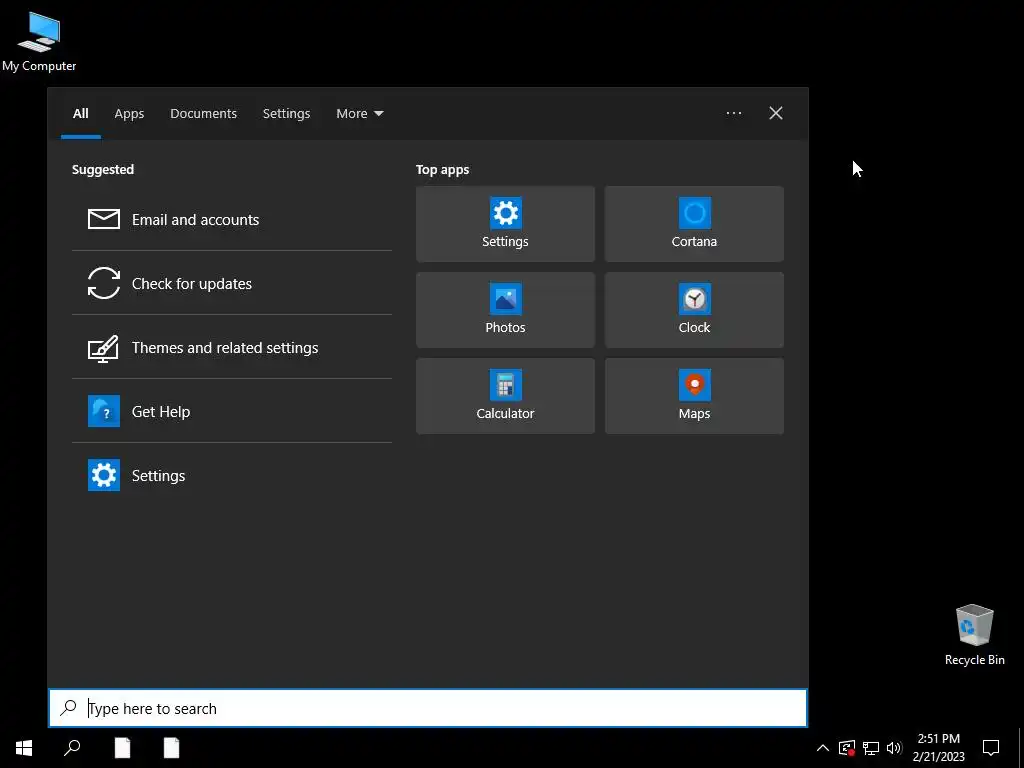Switch to the Documents tab
The width and height of the screenshot is (1024, 768).
click(x=204, y=114)
